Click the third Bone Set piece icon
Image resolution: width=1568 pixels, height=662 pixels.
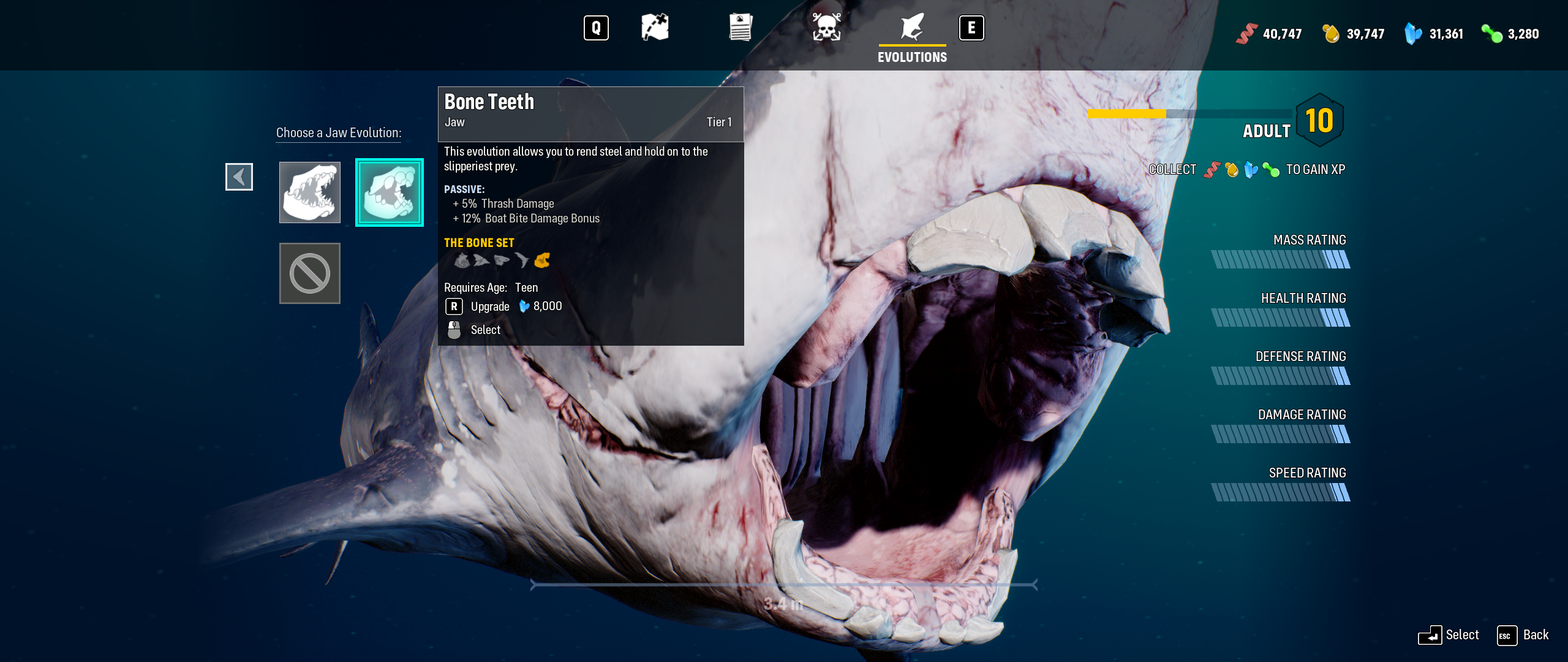click(x=502, y=261)
